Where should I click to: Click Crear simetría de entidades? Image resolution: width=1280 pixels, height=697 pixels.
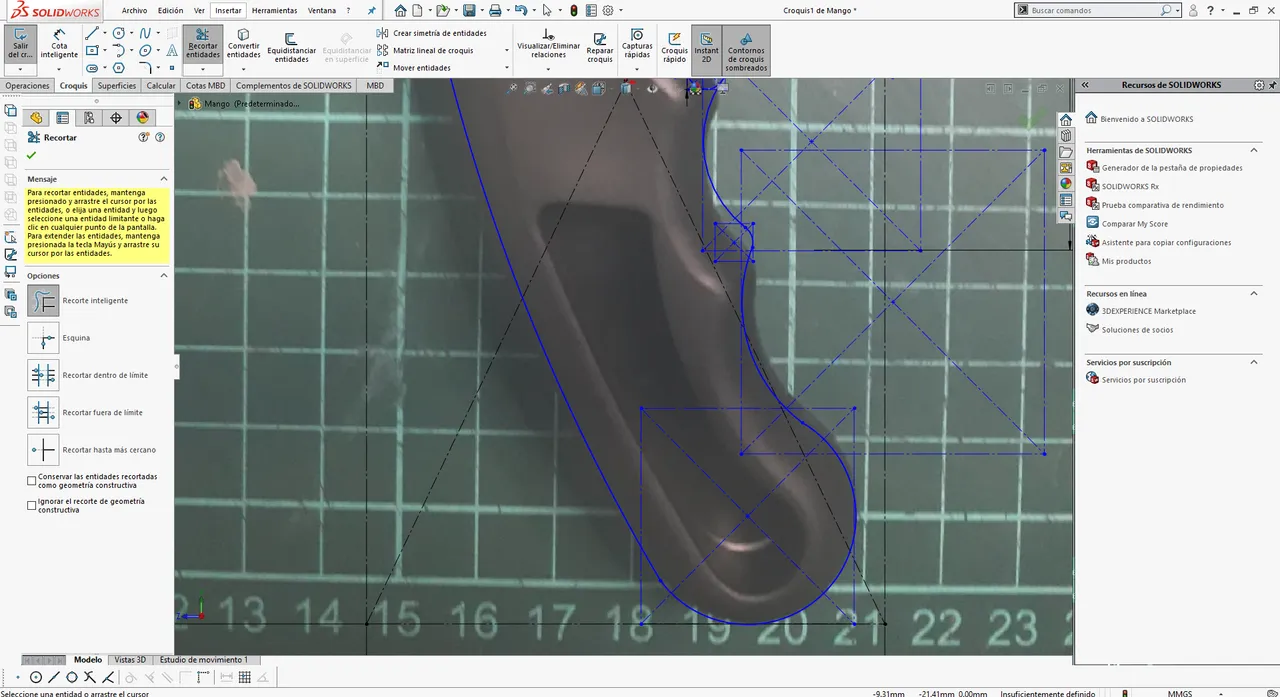[x=432, y=33]
